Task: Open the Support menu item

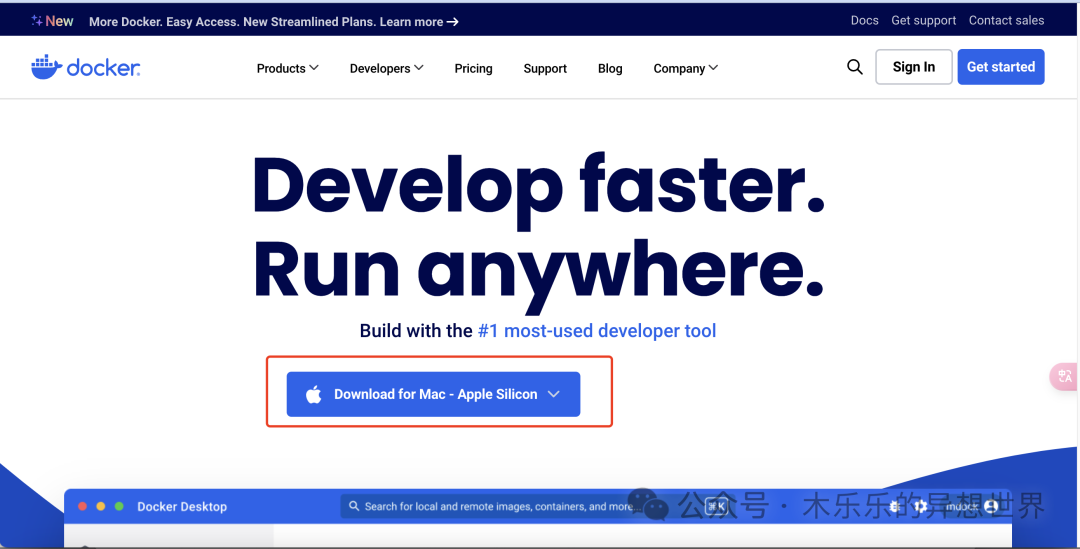Action: (545, 68)
